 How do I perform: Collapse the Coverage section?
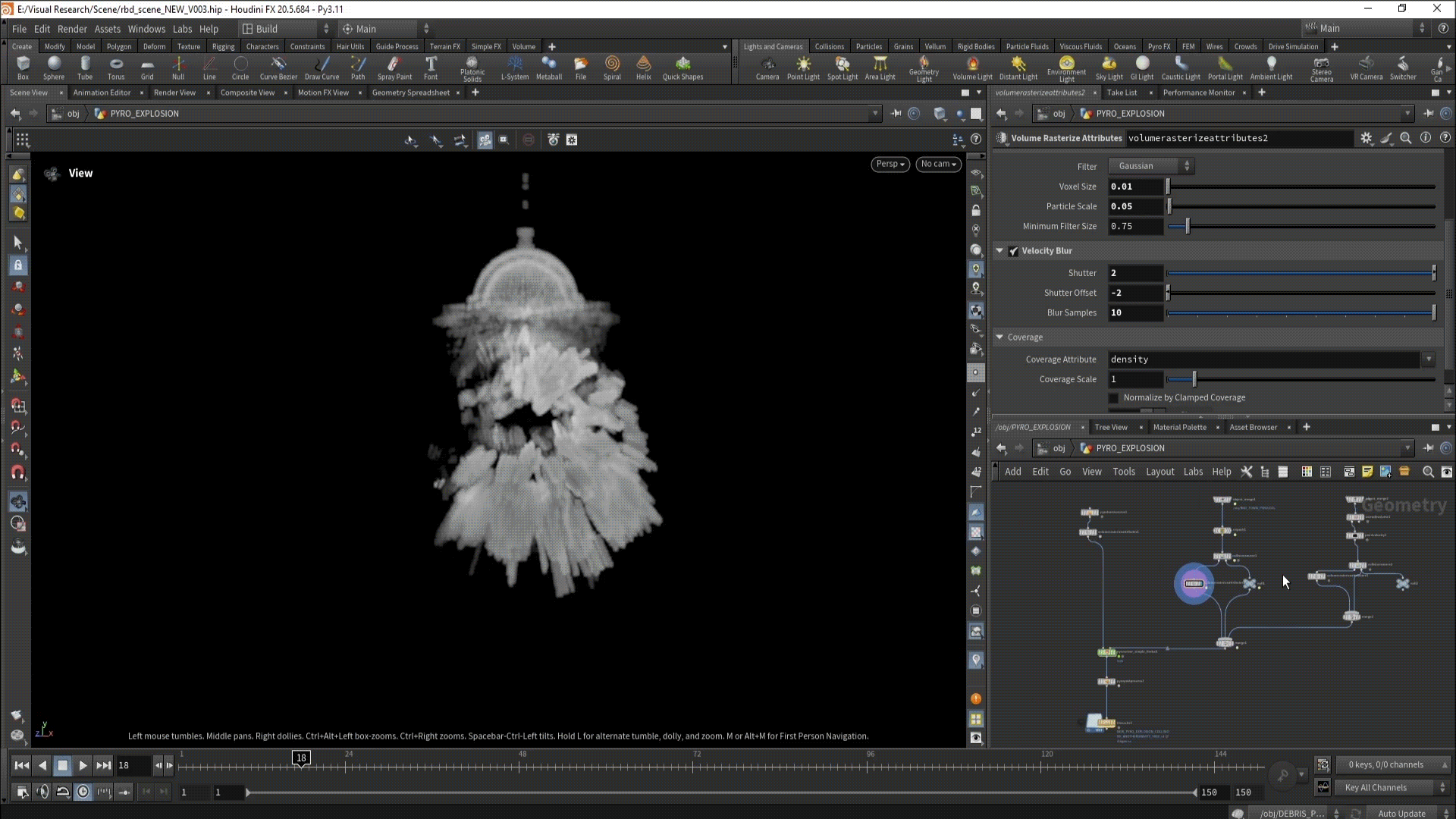[1000, 337]
